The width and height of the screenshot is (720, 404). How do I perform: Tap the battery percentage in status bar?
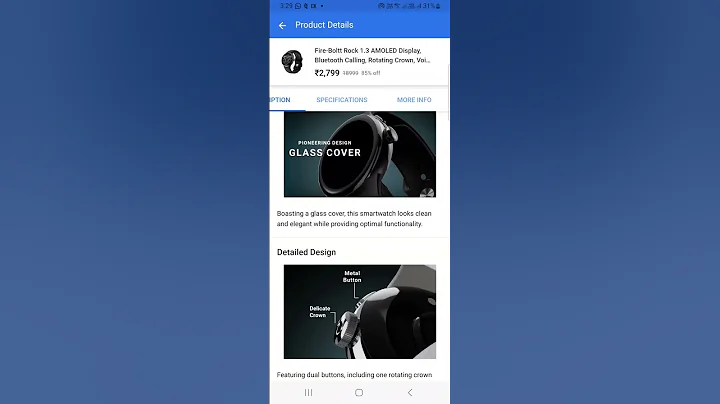pos(428,6)
